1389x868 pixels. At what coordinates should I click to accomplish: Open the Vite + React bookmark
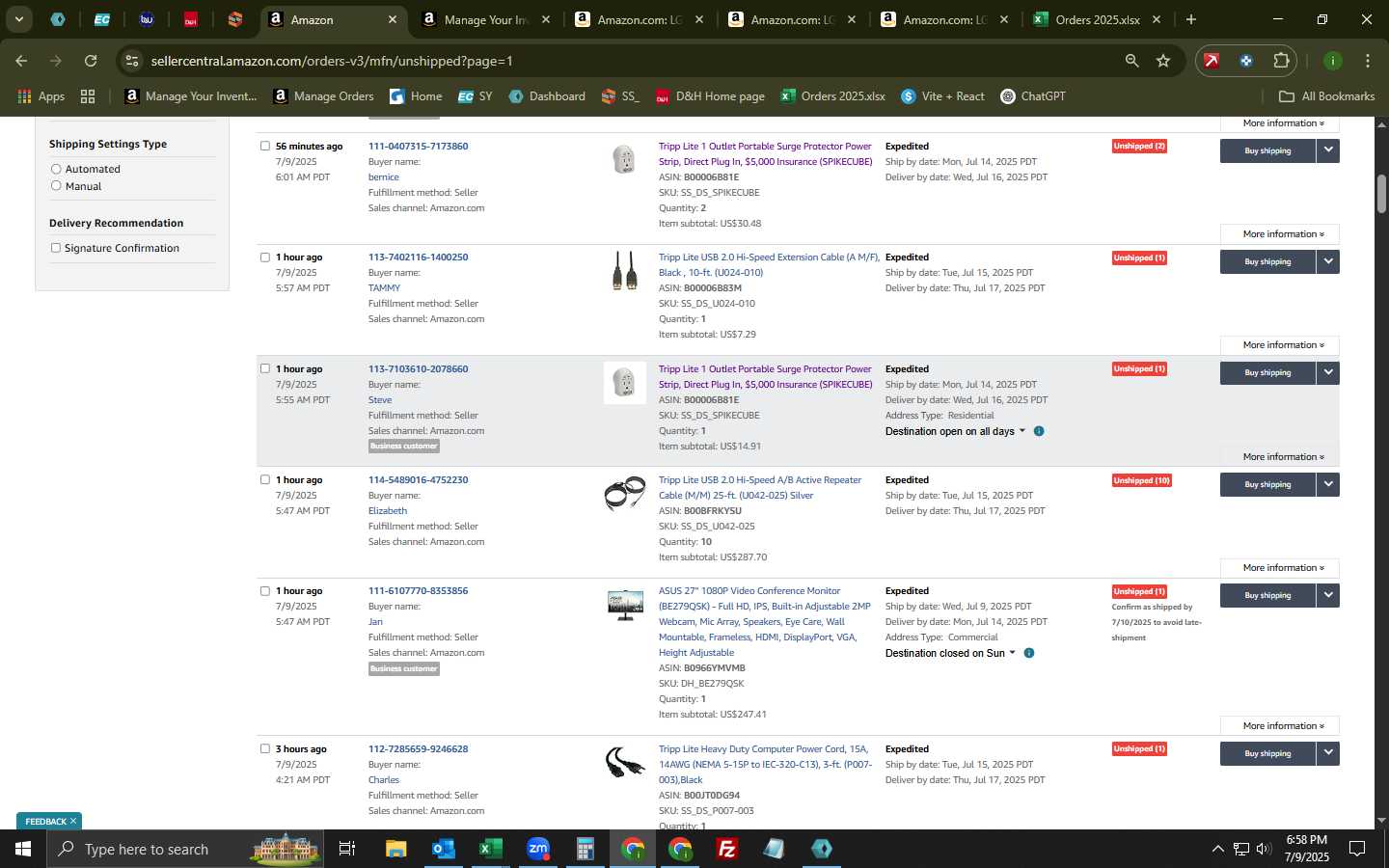point(942,96)
